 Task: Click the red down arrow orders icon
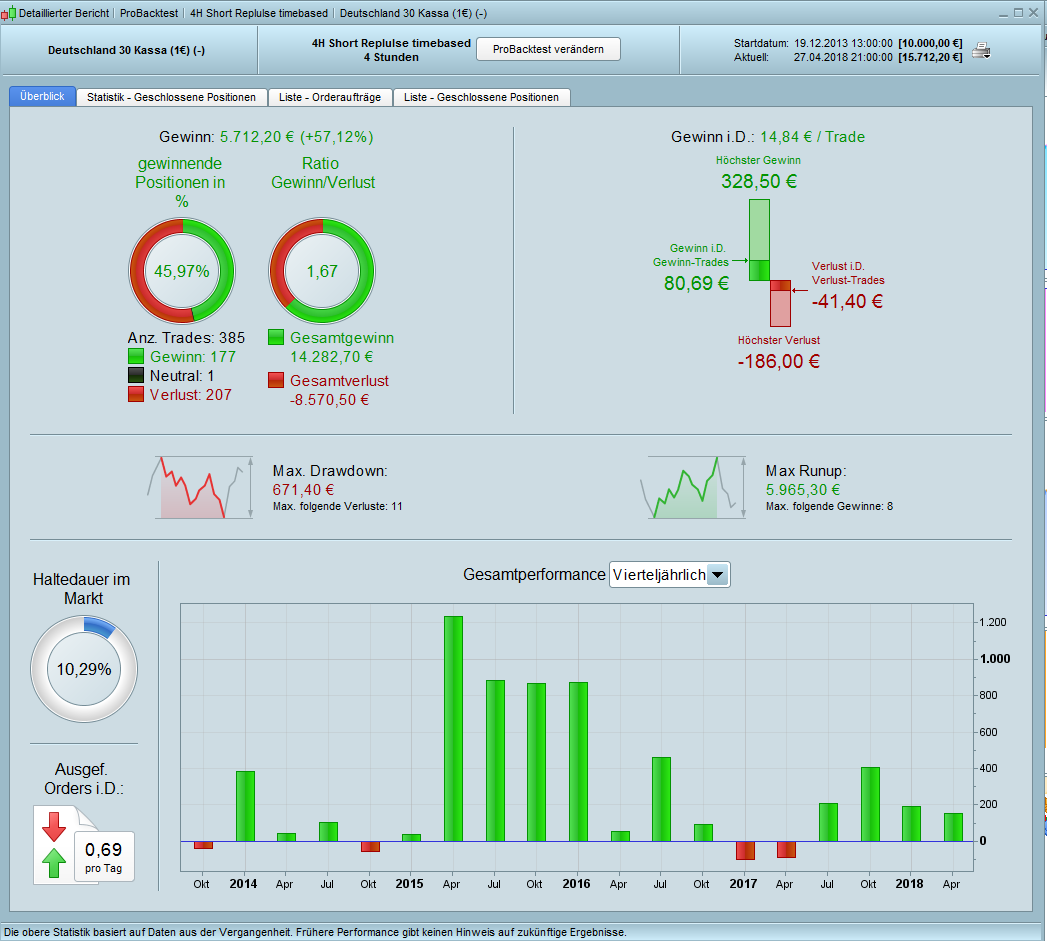[x=54, y=826]
